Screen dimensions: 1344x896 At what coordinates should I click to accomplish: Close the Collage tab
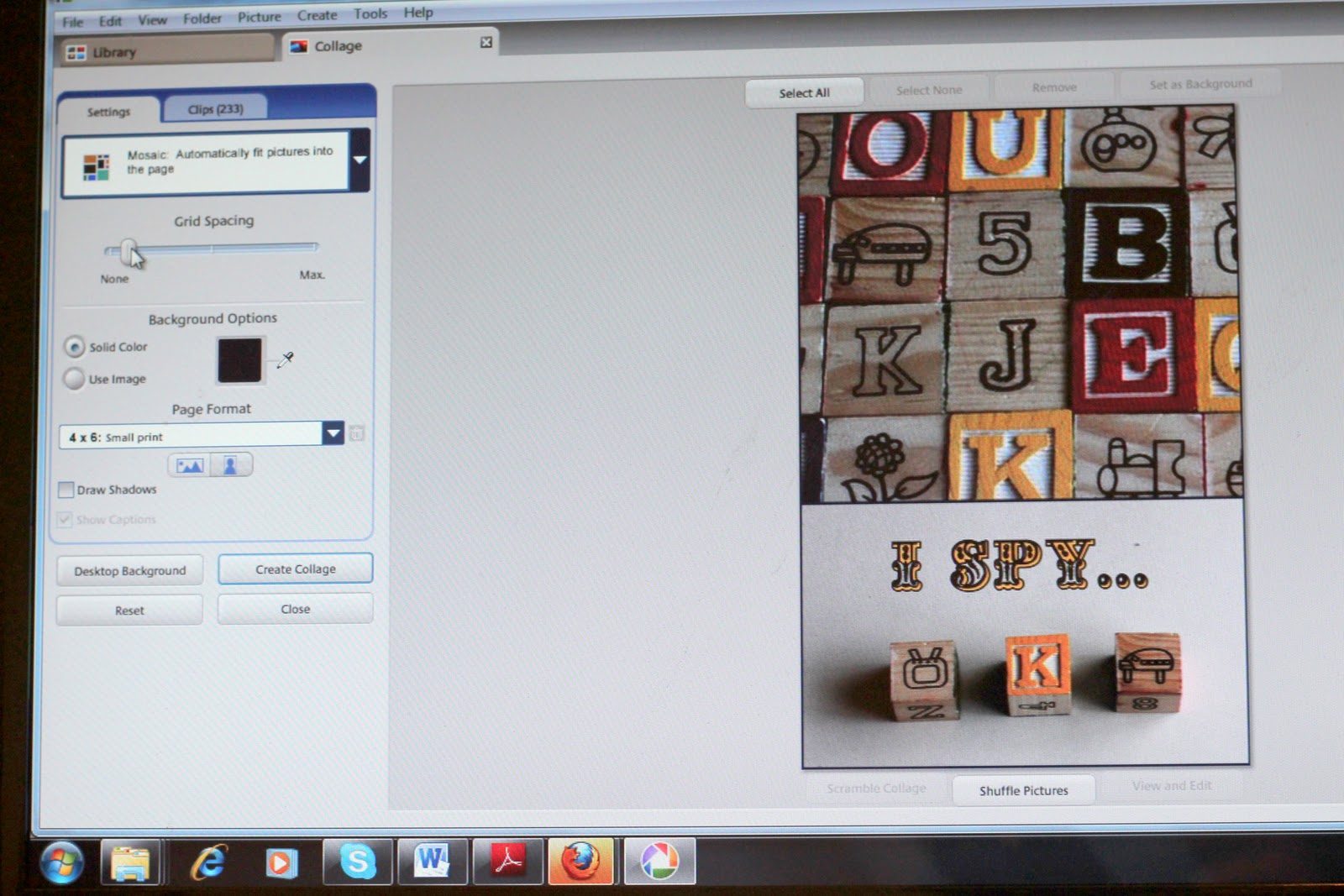point(486,42)
